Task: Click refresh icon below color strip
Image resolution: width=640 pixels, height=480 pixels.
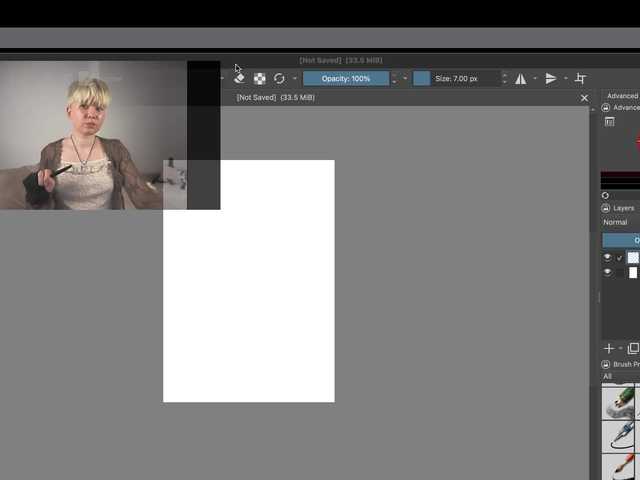Action: click(605, 196)
